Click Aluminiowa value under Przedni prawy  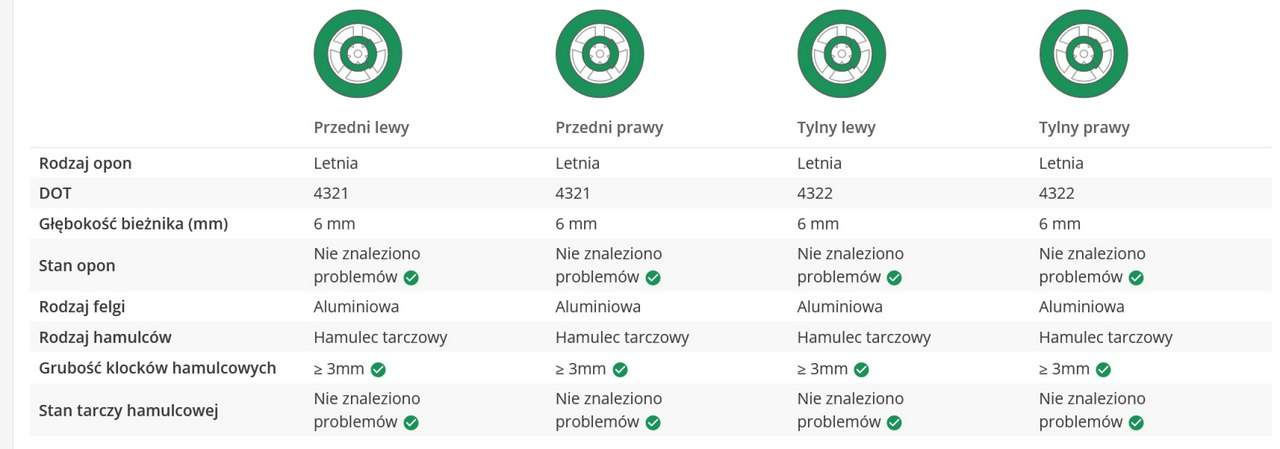click(x=598, y=307)
